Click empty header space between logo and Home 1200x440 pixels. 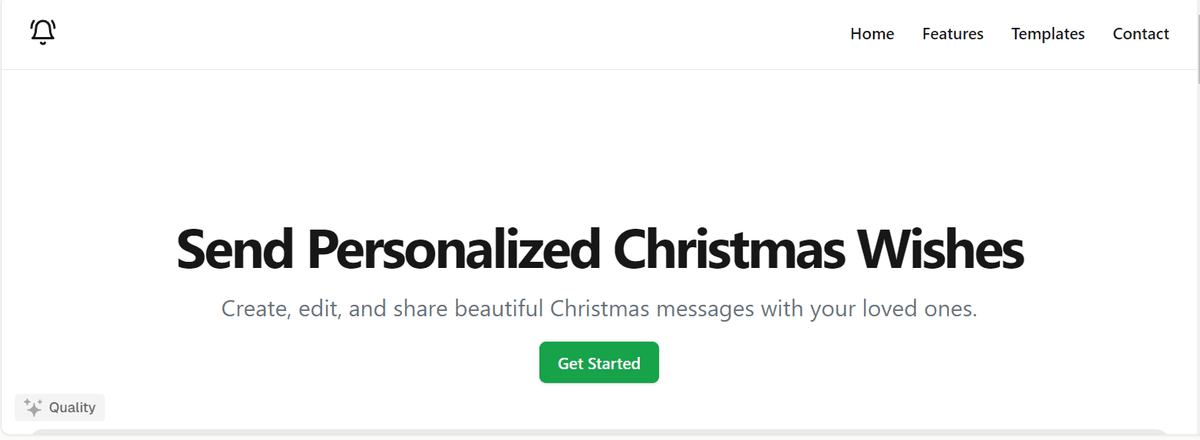tap(450, 34)
